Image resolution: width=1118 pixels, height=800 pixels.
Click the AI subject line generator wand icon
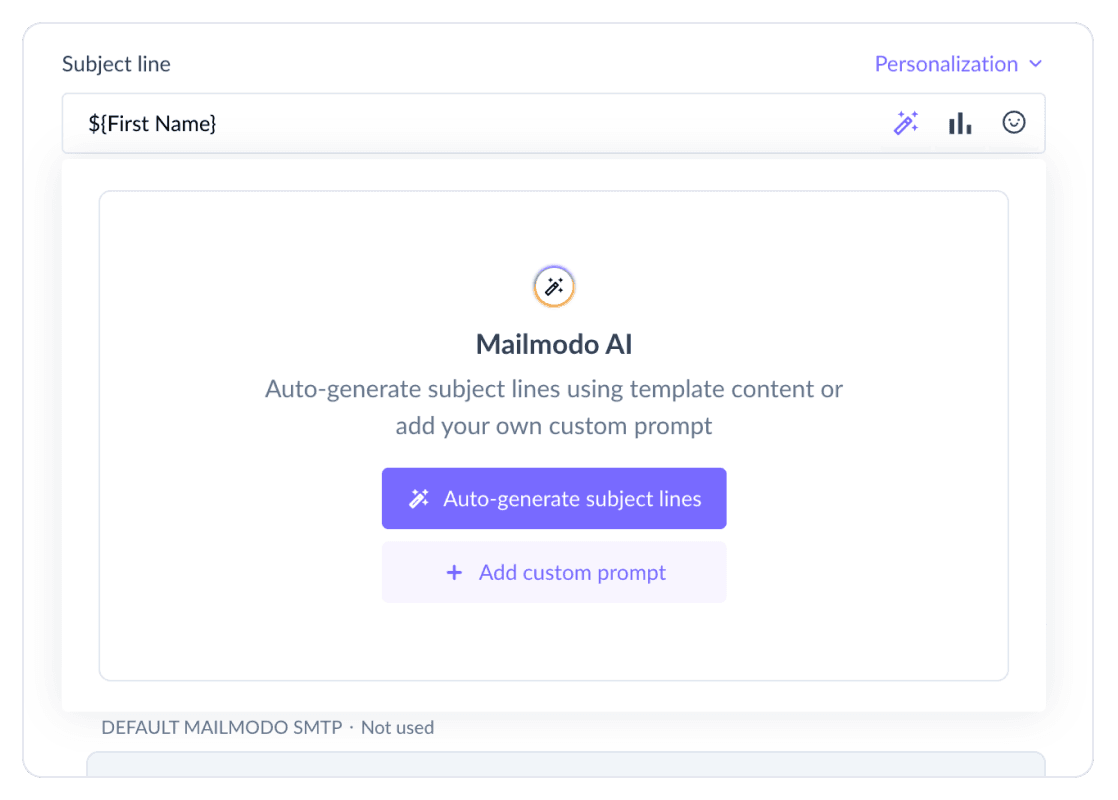(x=906, y=122)
